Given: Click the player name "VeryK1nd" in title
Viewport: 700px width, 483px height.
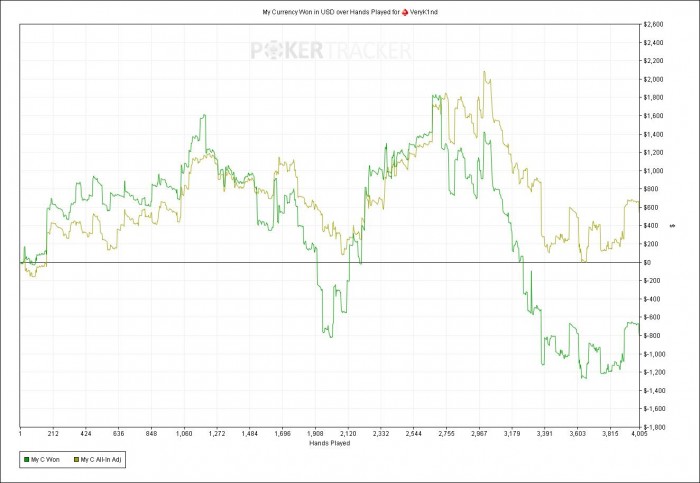Looking at the screenshot, I should tap(423, 12).
